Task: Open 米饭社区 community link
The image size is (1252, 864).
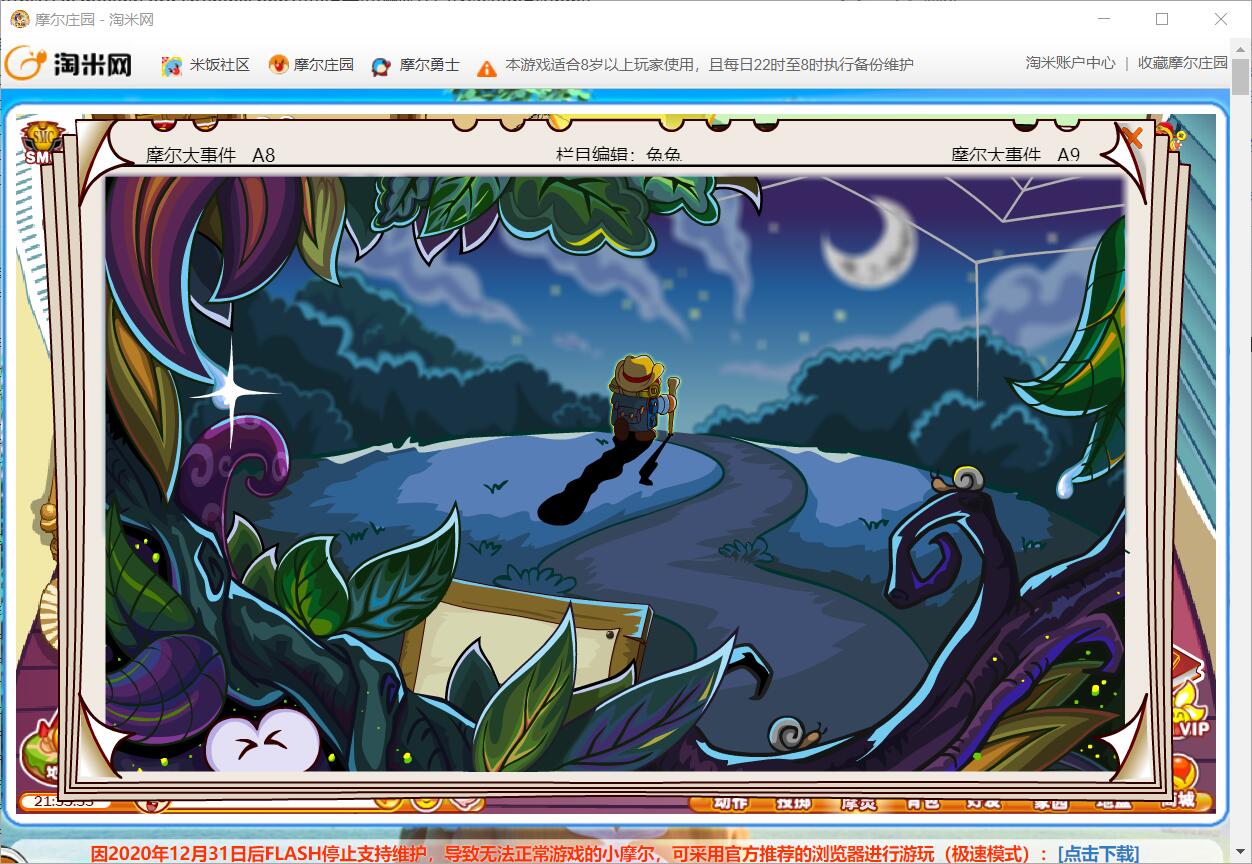Action: point(206,65)
